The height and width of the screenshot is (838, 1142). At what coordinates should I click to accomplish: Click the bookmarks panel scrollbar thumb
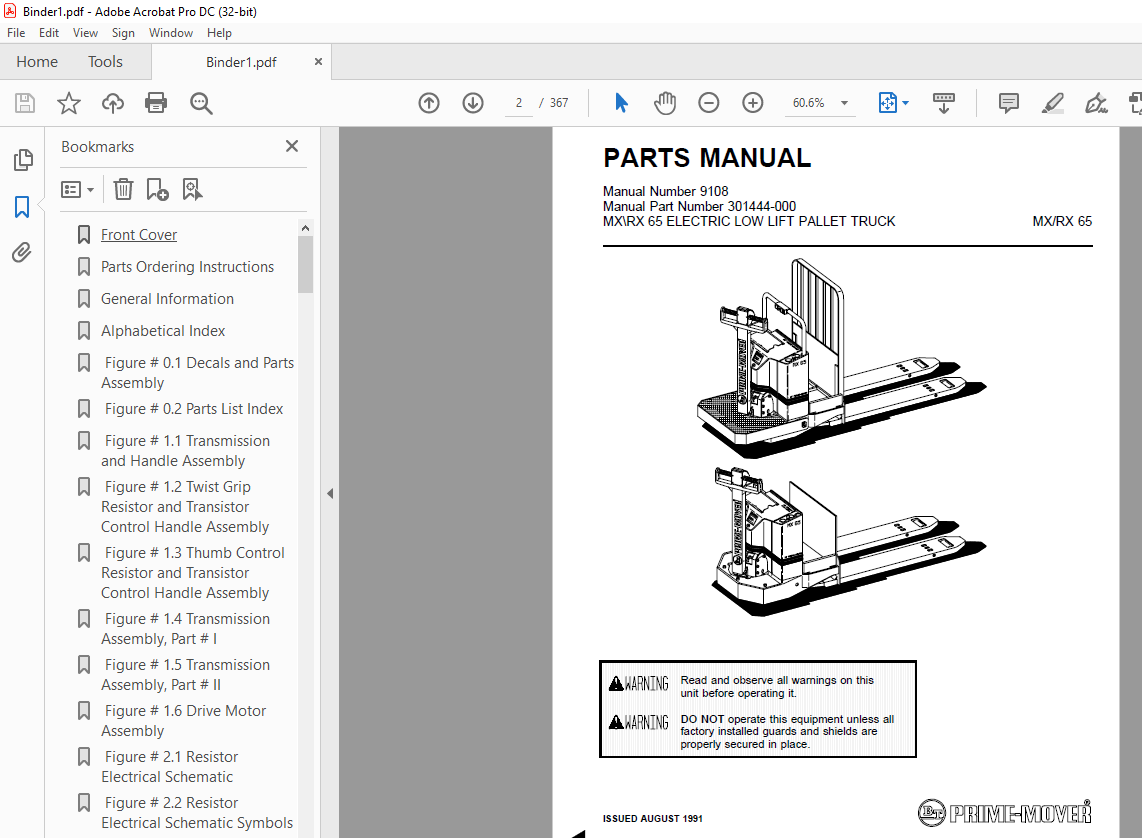click(305, 265)
